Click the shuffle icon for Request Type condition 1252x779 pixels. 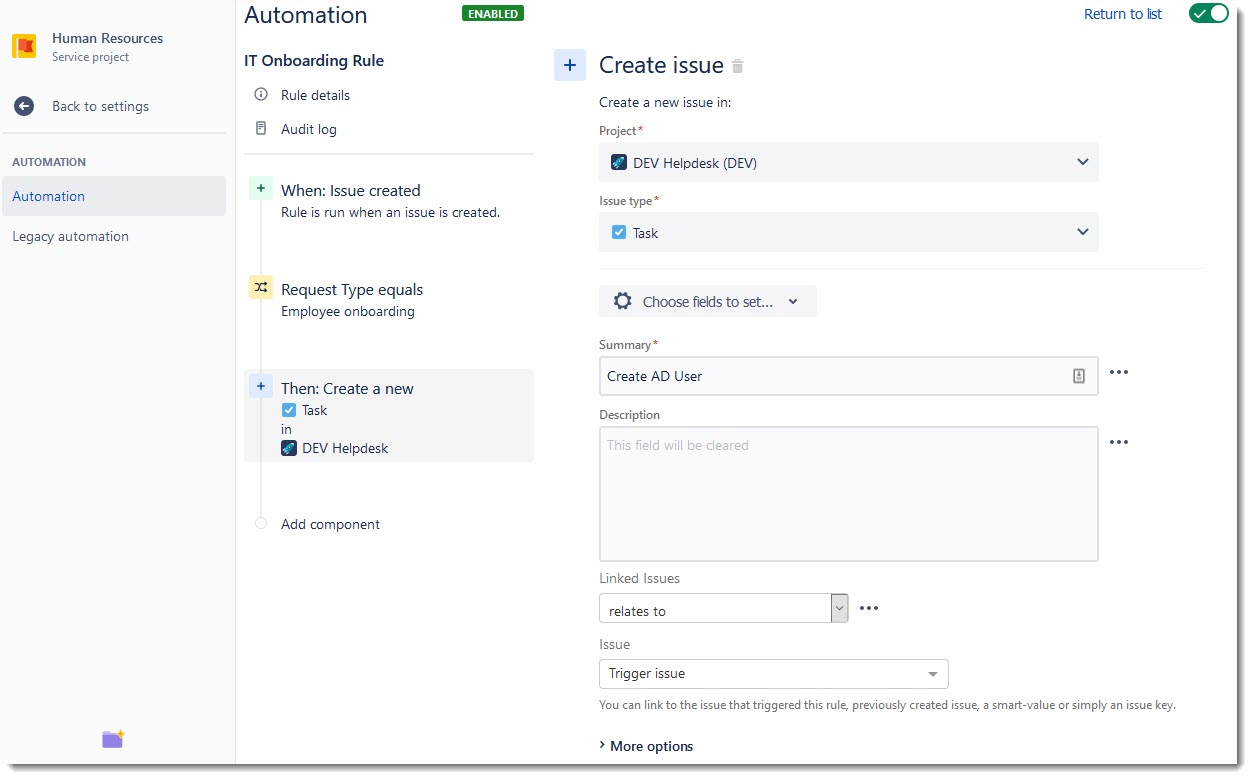[261, 287]
